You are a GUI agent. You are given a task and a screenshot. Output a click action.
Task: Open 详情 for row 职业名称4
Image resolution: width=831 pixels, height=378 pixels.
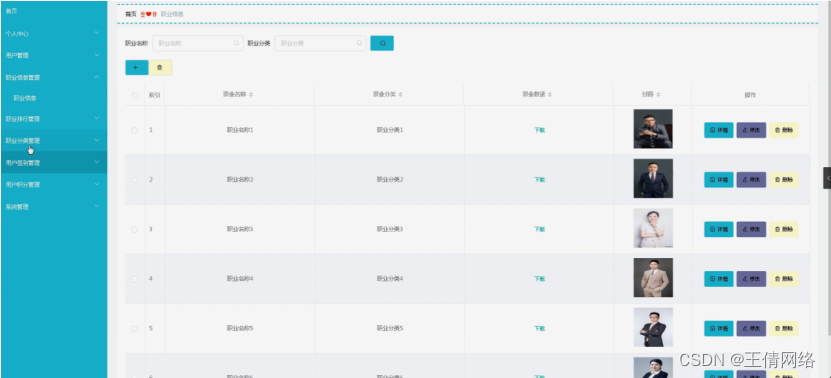coord(719,279)
